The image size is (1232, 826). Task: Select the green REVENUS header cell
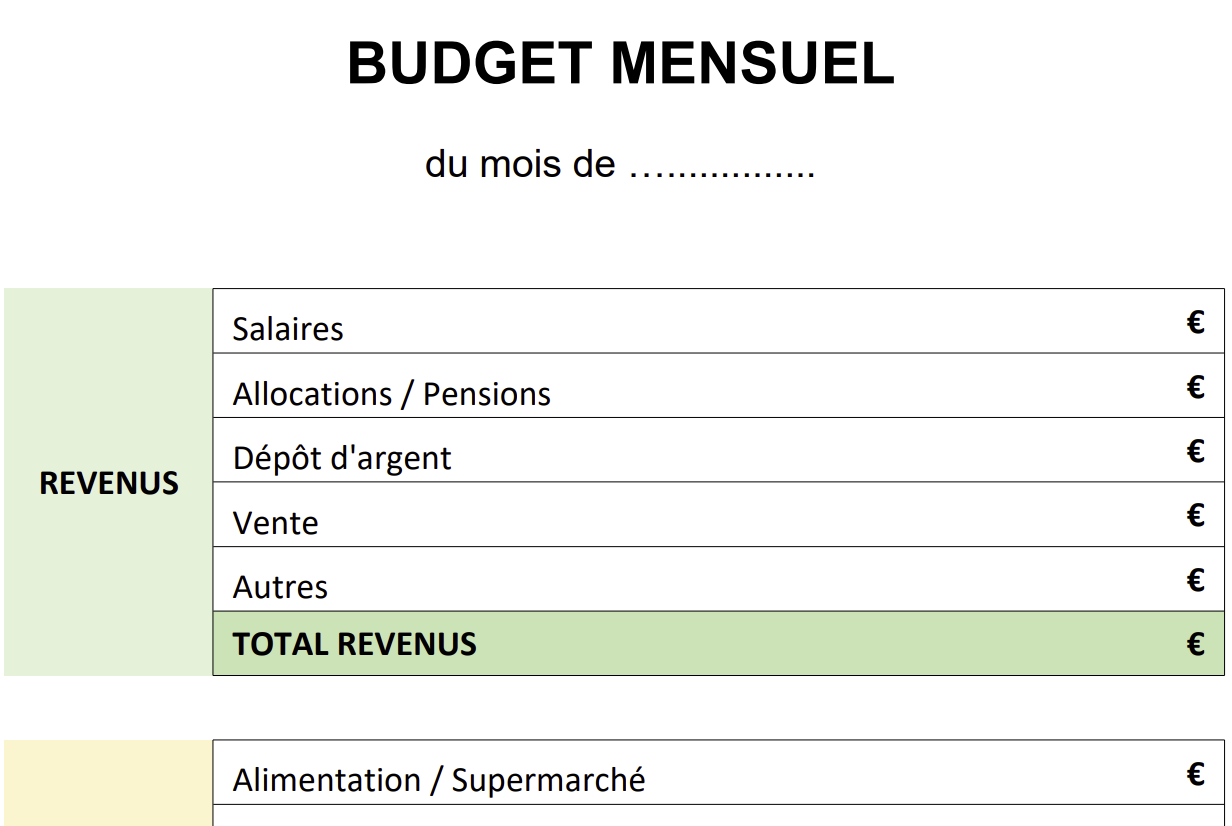tap(109, 483)
